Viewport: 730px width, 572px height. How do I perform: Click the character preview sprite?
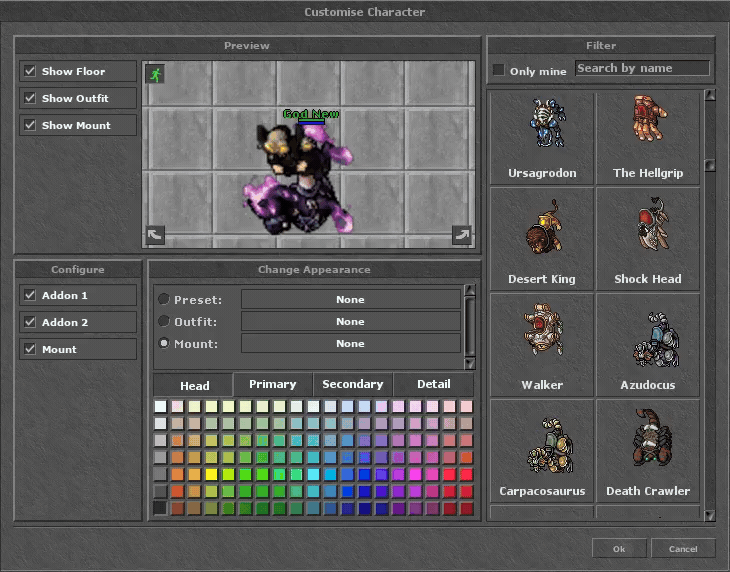(x=298, y=177)
